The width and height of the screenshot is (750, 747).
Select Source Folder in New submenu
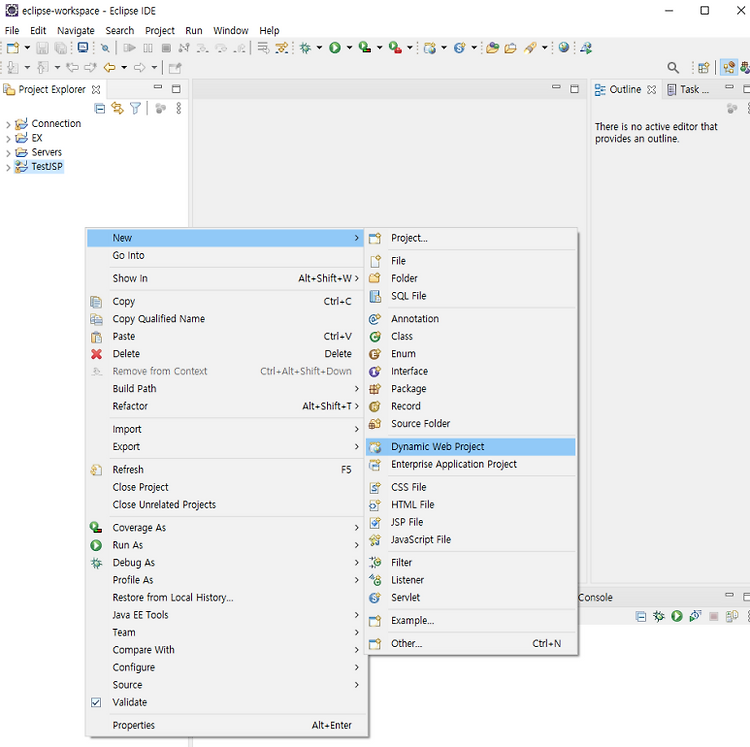tap(471, 424)
